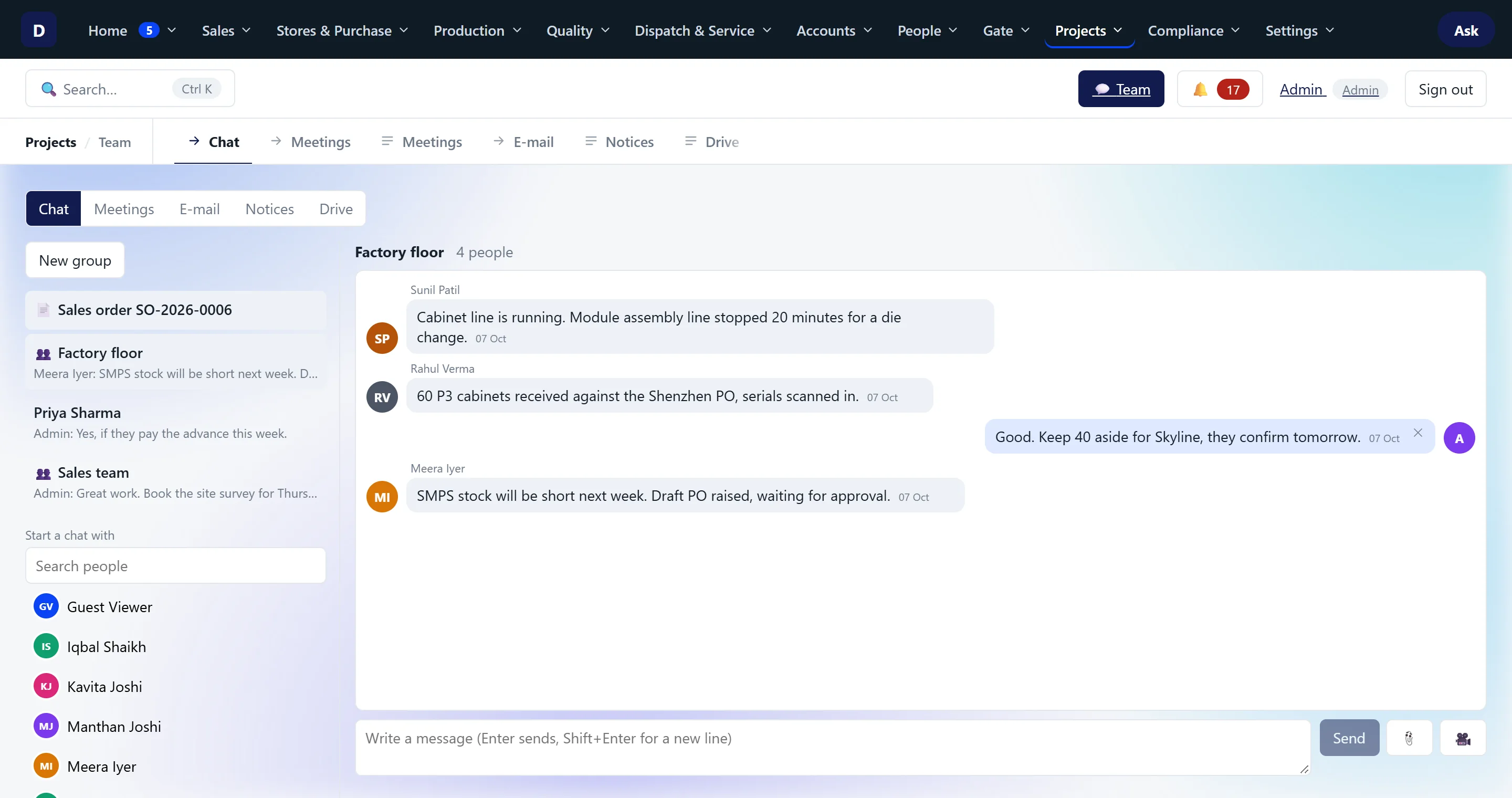Open the Gate dropdown
Viewport: 1512px width, 798px height.
pos(1006,30)
